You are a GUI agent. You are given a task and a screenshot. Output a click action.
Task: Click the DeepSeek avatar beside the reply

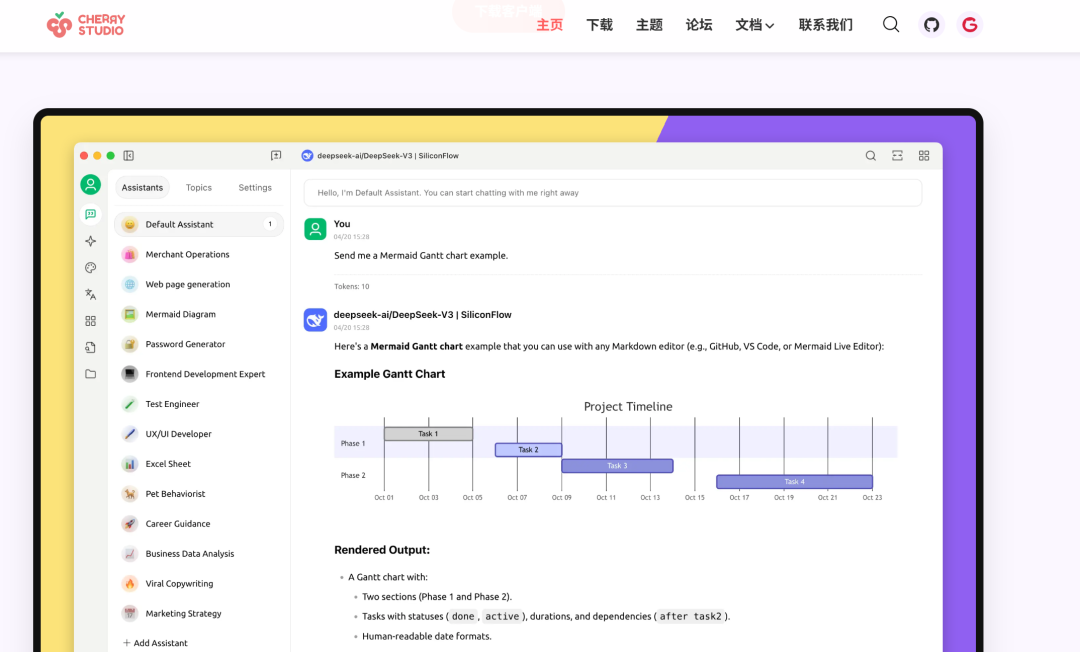(315, 319)
